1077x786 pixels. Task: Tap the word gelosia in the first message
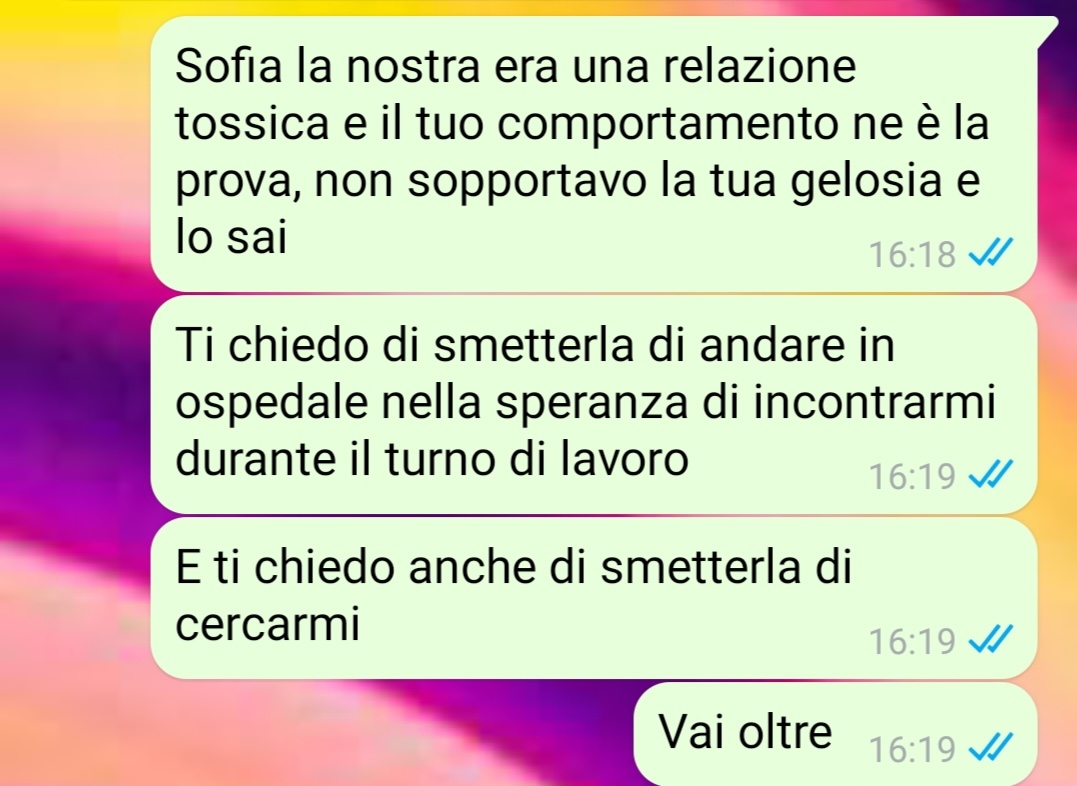pos(866,182)
